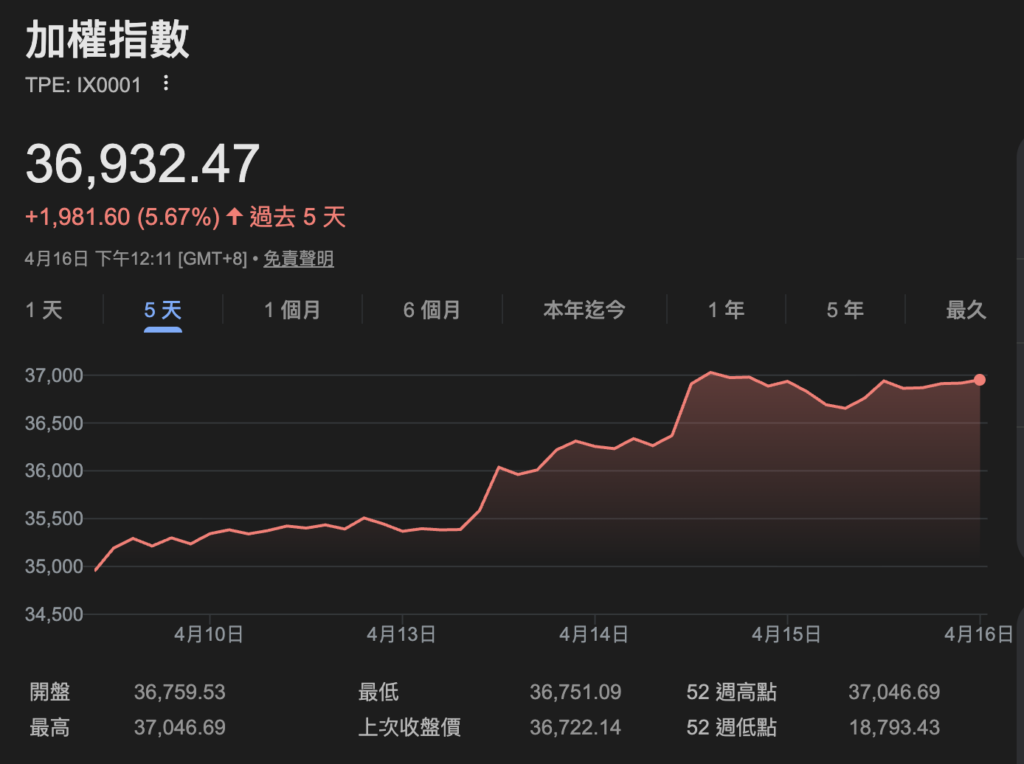Choose the 5 年 range tab
The image size is (1024, 764).
click(845, 310)
